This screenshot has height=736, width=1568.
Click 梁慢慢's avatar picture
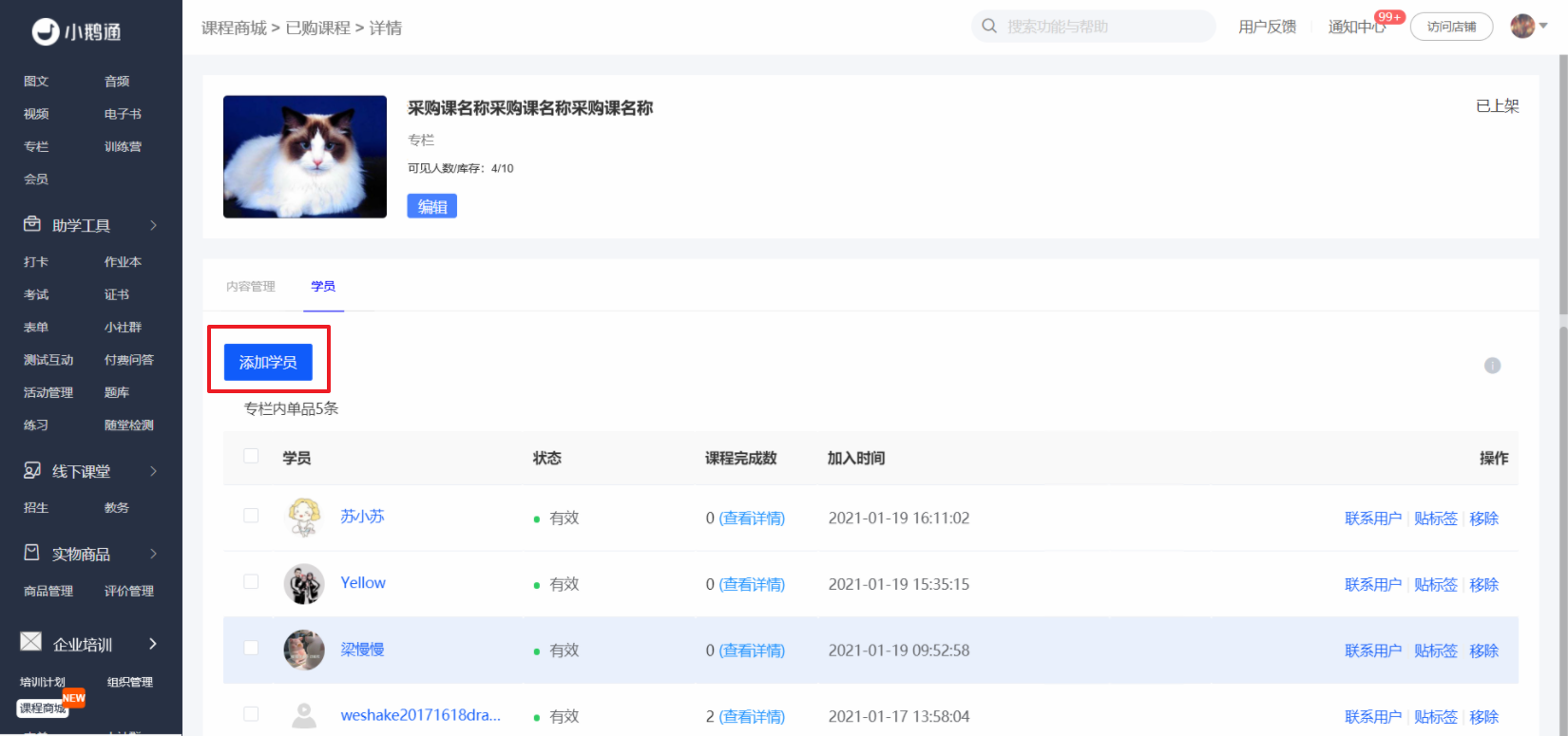(x=304, y=651)
